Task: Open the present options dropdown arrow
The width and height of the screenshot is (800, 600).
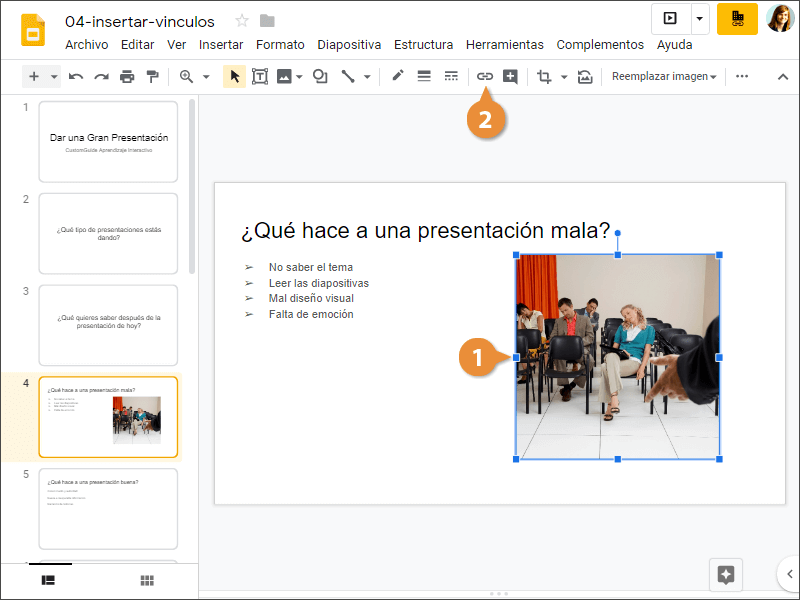Action: (x=699, y=18)
